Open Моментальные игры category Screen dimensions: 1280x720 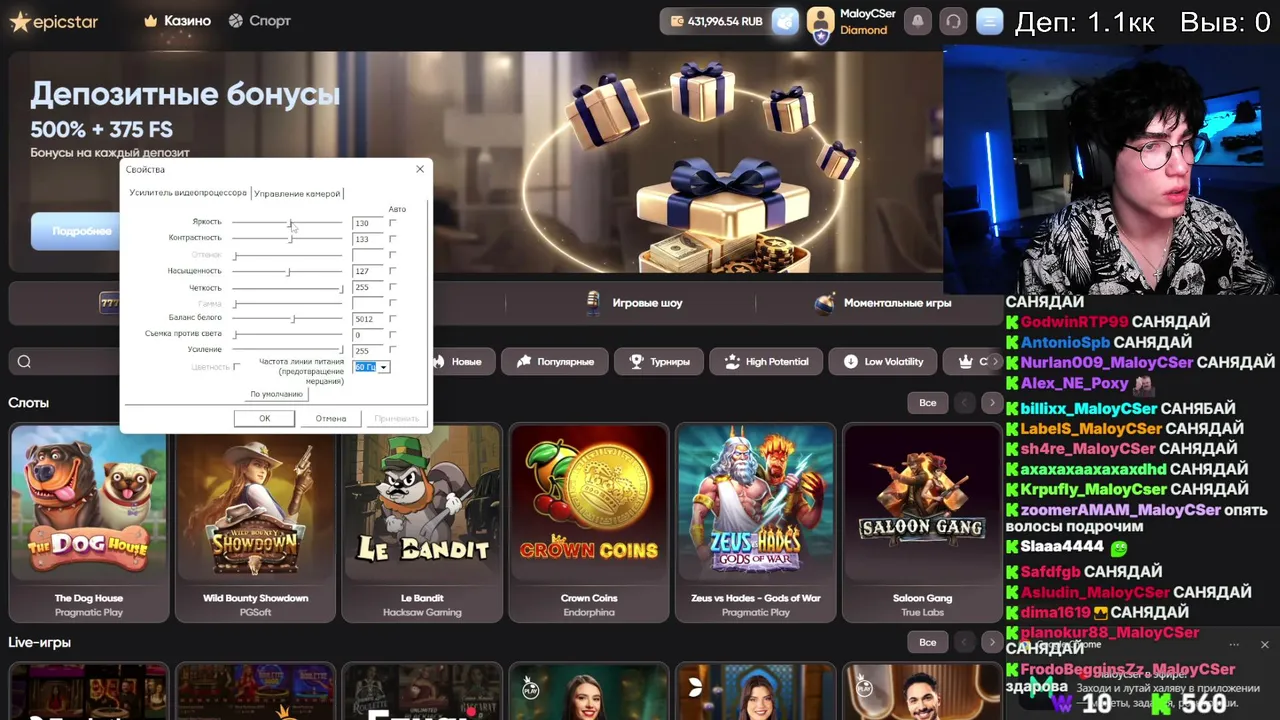883,303
